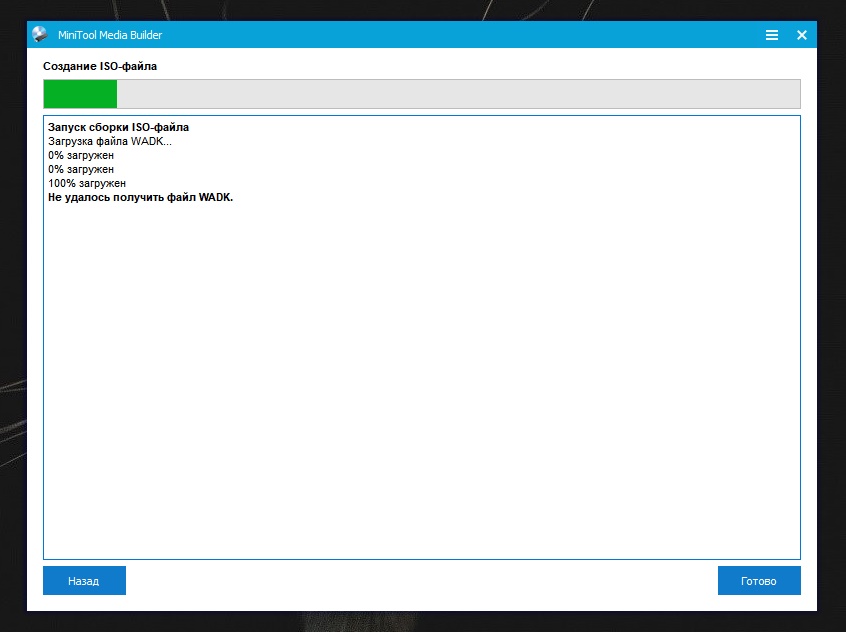This screenshot has height=632, width=846.
Task: Click the window title 'MiniTool Media Builder'
Action: (110, 35)
